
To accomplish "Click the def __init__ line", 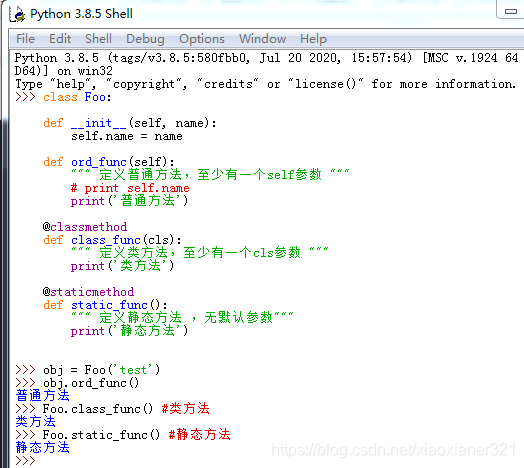I will click(x=130, y=123).
